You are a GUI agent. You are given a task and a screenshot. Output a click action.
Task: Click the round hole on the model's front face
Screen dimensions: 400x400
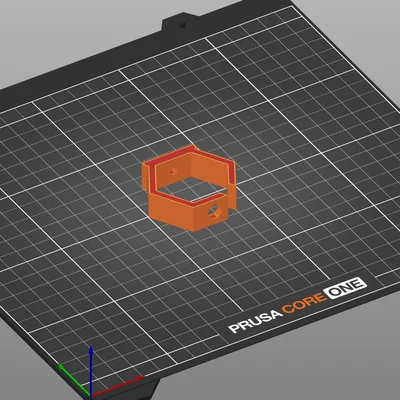pyautogui.click(x=214, y=212)
